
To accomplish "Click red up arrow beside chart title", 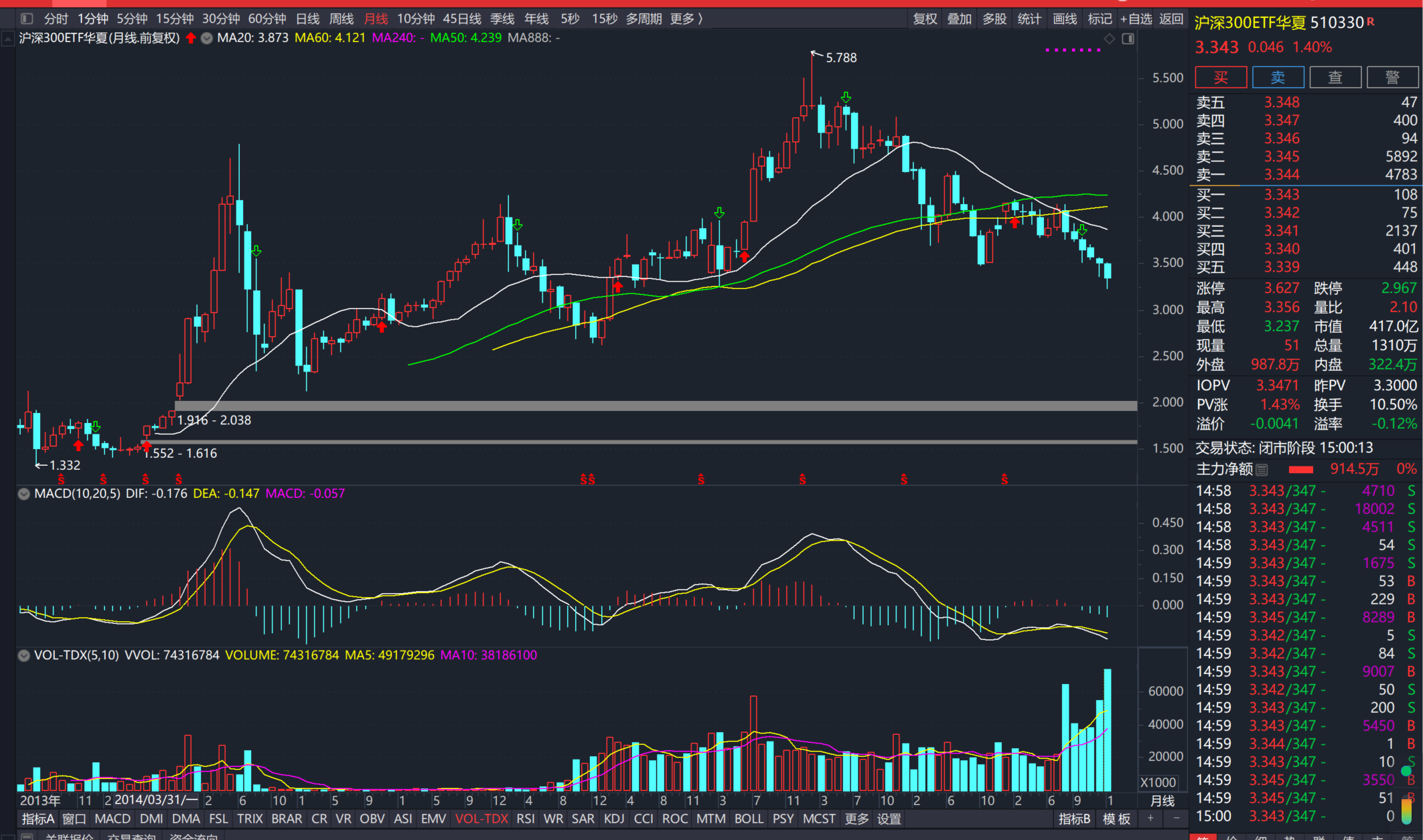I will tap(192, 38).
